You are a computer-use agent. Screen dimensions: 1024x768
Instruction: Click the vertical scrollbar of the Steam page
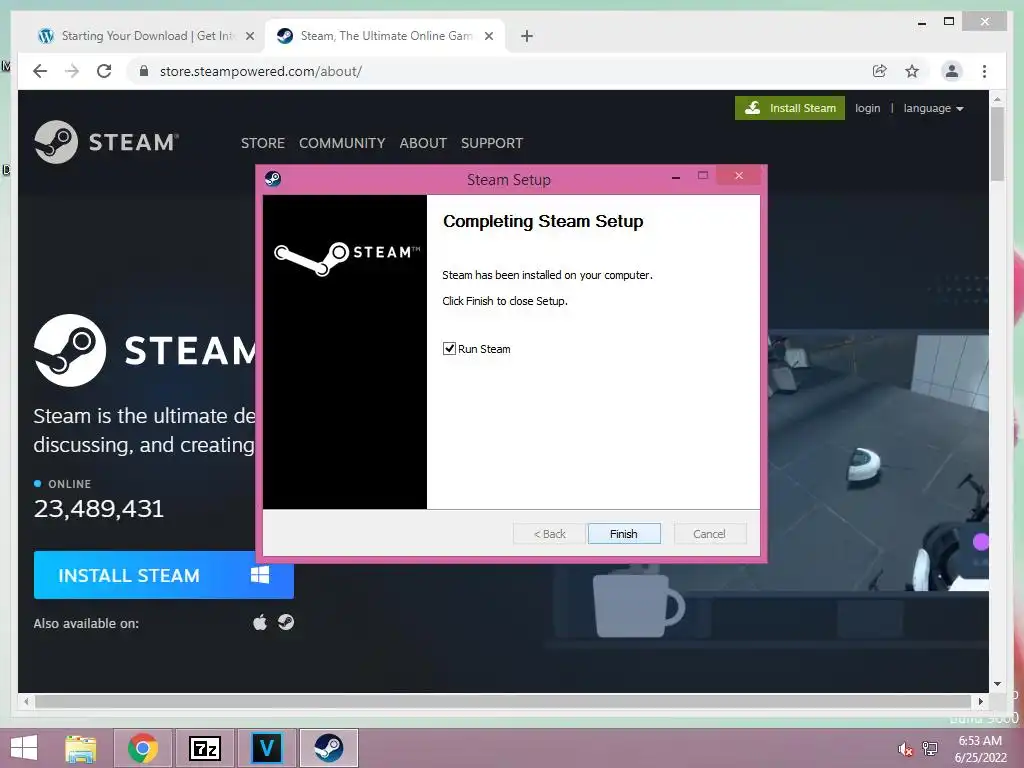pos(997,144)
